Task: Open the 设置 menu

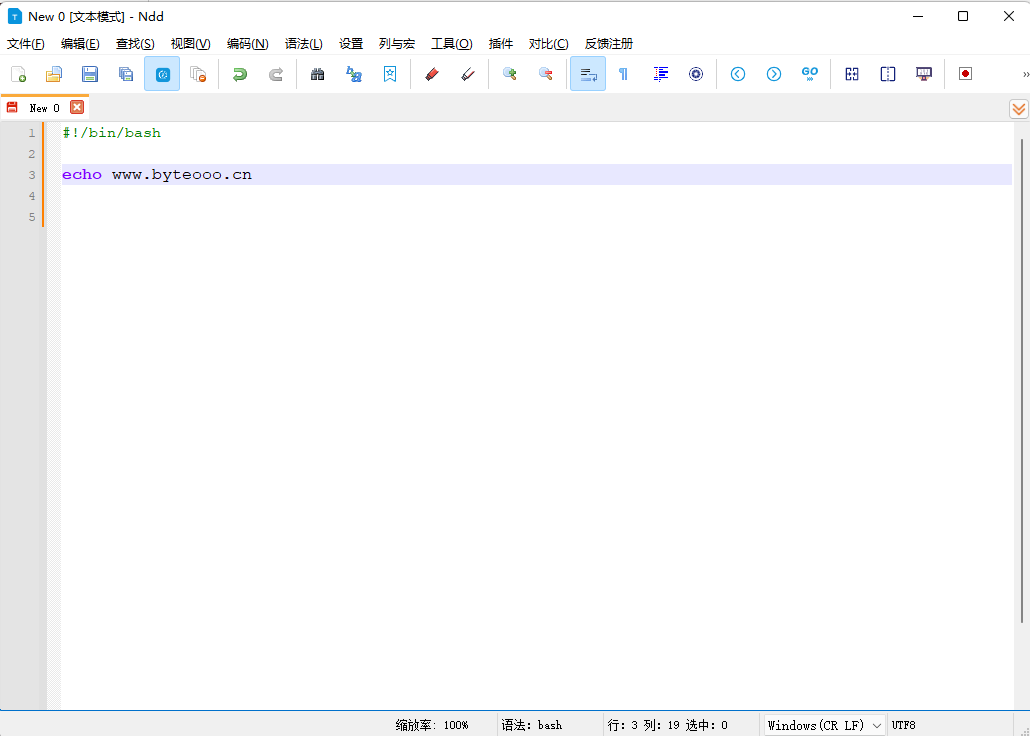Action: pos(351,44)
